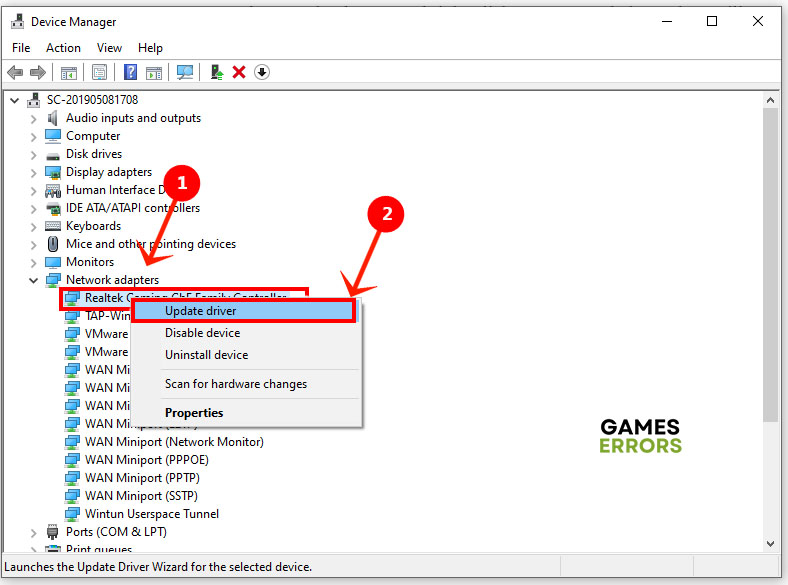Select WAN Miniport (PPTP)
This screenshot has height=585, width=788.
[142, 478]
